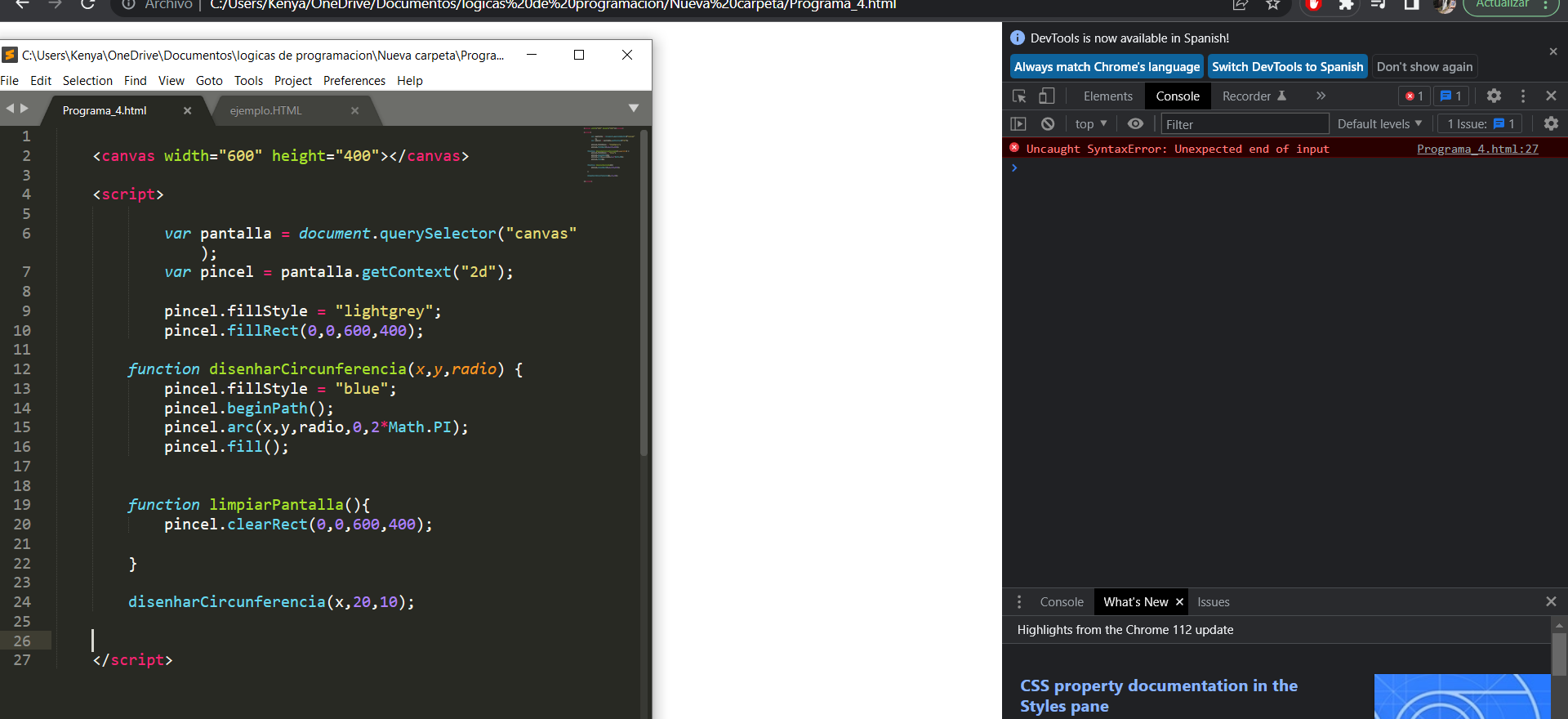This screenshot has width=1568, height=719.
Task: Click Don't show again button
Action: (1424, 67)
